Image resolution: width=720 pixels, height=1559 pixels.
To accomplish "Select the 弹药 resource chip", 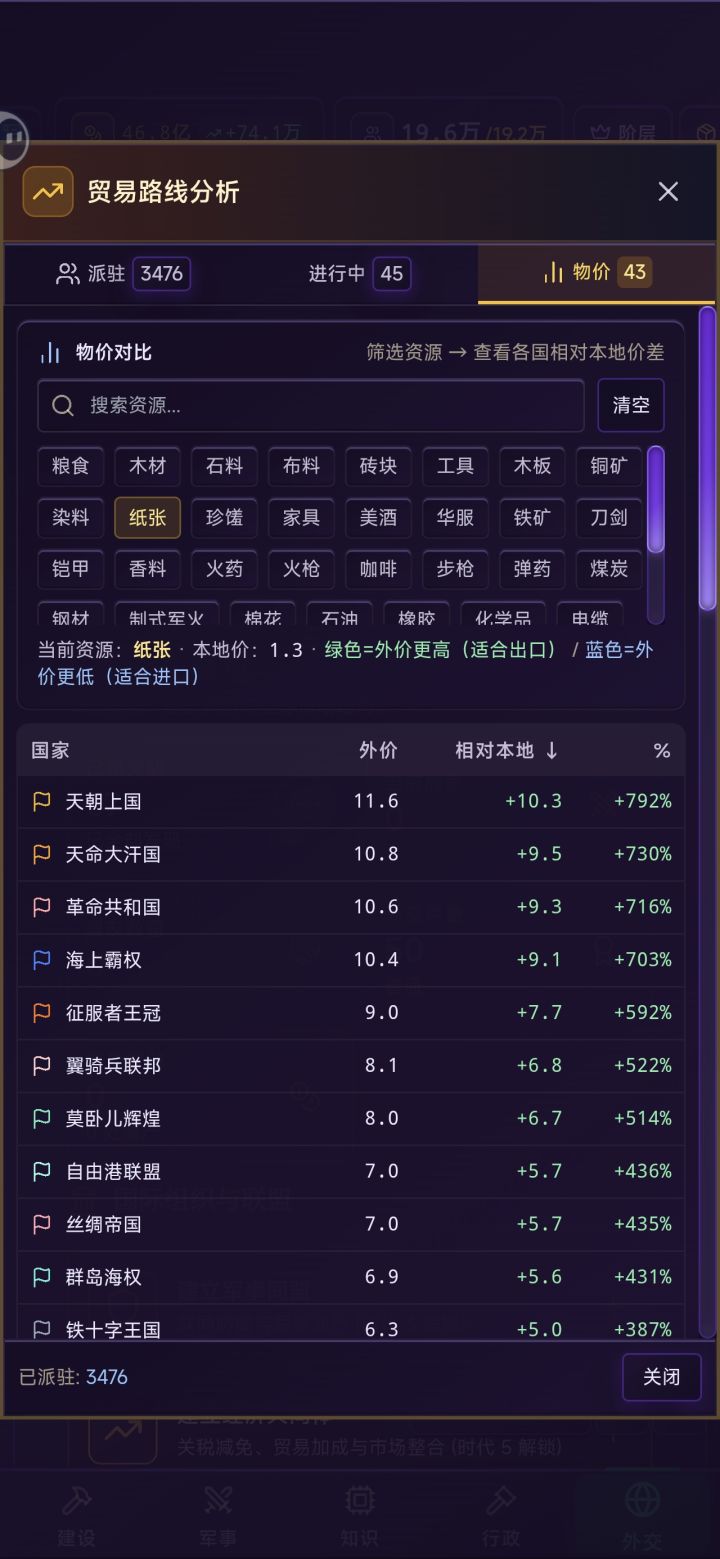I will tap(533, 569).
